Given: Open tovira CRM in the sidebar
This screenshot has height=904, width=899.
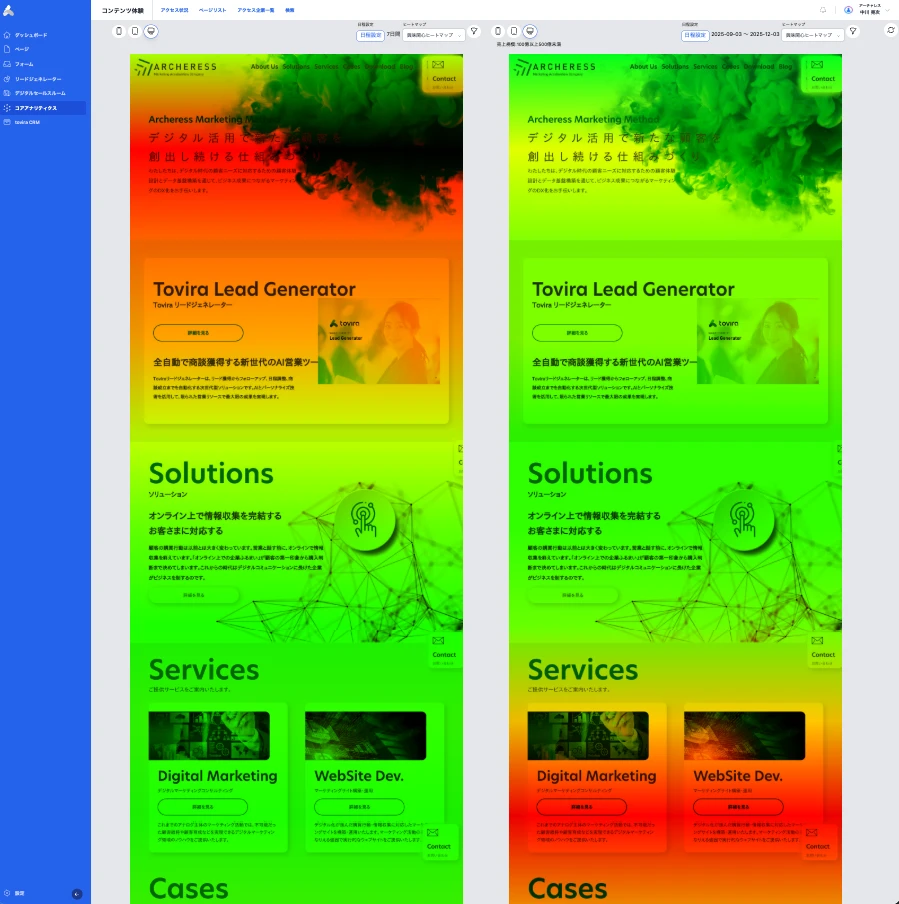Looking at the screenshot, I should pos(27,122).
